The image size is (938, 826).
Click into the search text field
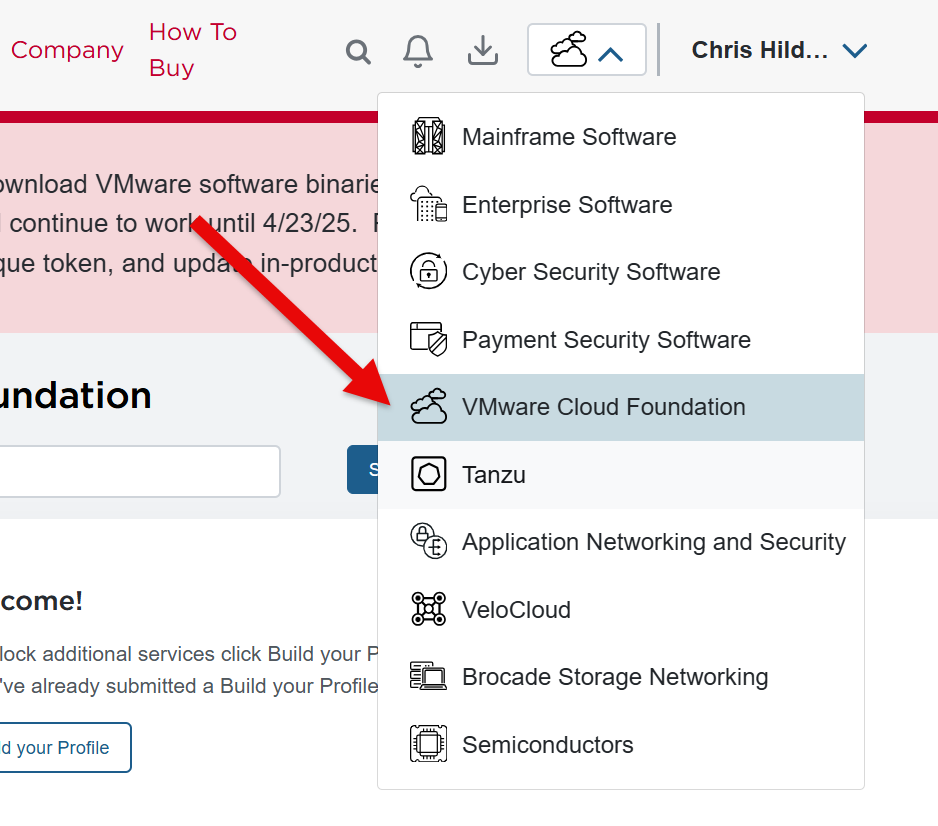pos(140,471)
